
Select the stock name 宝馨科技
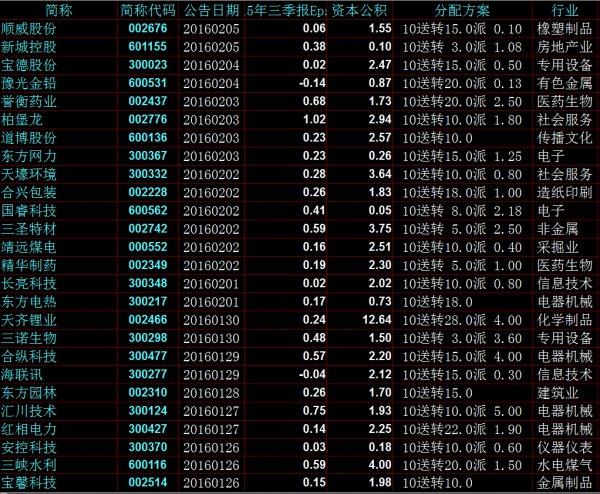pos(29,483)
